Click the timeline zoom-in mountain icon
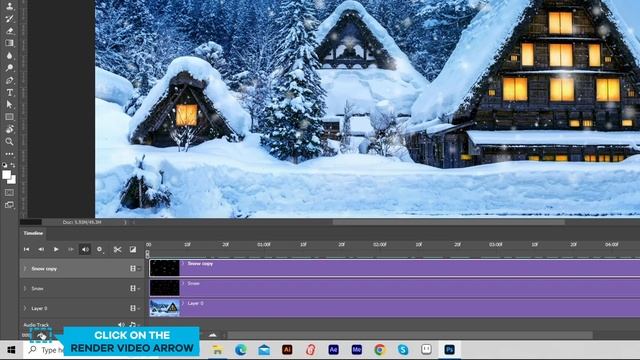The image size is (640, 360). point(213,335)
